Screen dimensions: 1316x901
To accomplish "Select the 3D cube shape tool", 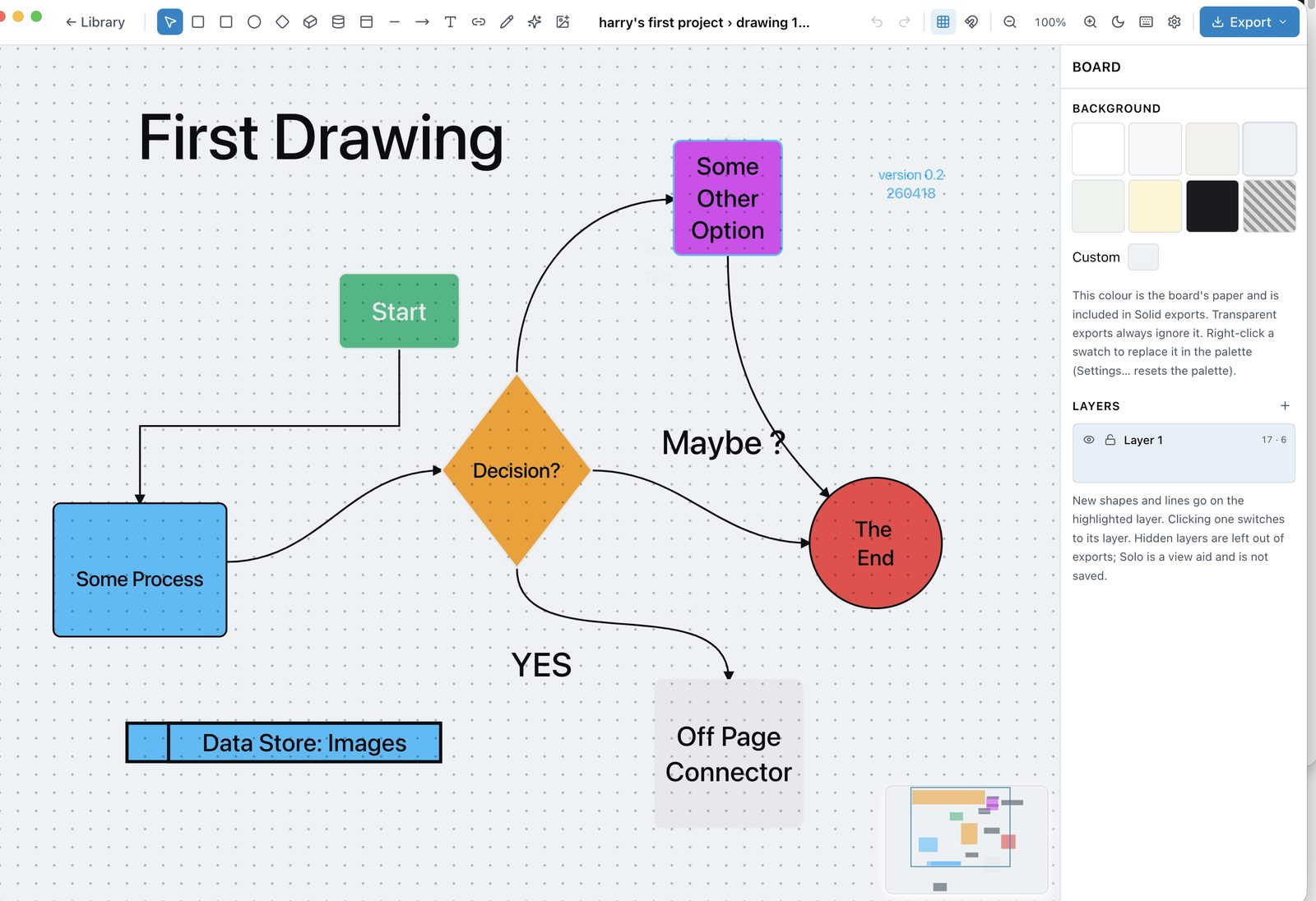I will pos(310,22).
